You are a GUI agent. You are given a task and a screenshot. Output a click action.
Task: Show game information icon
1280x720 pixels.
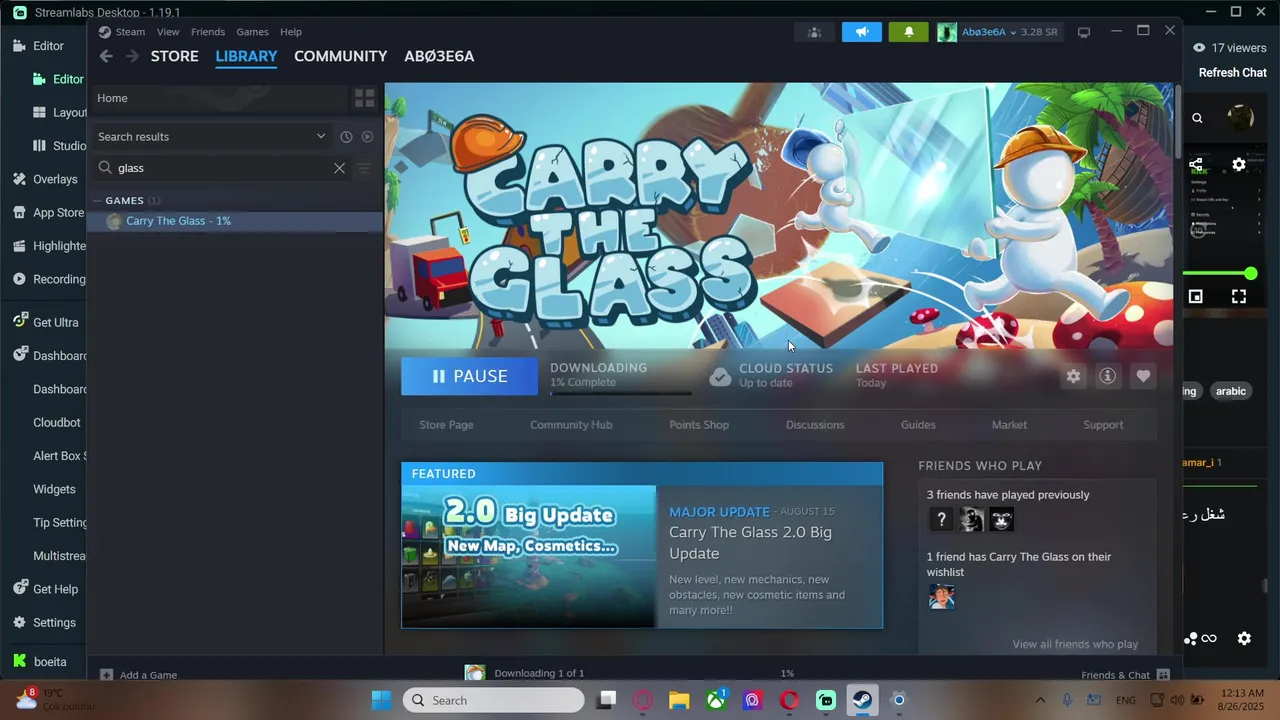click(1107, 376)
